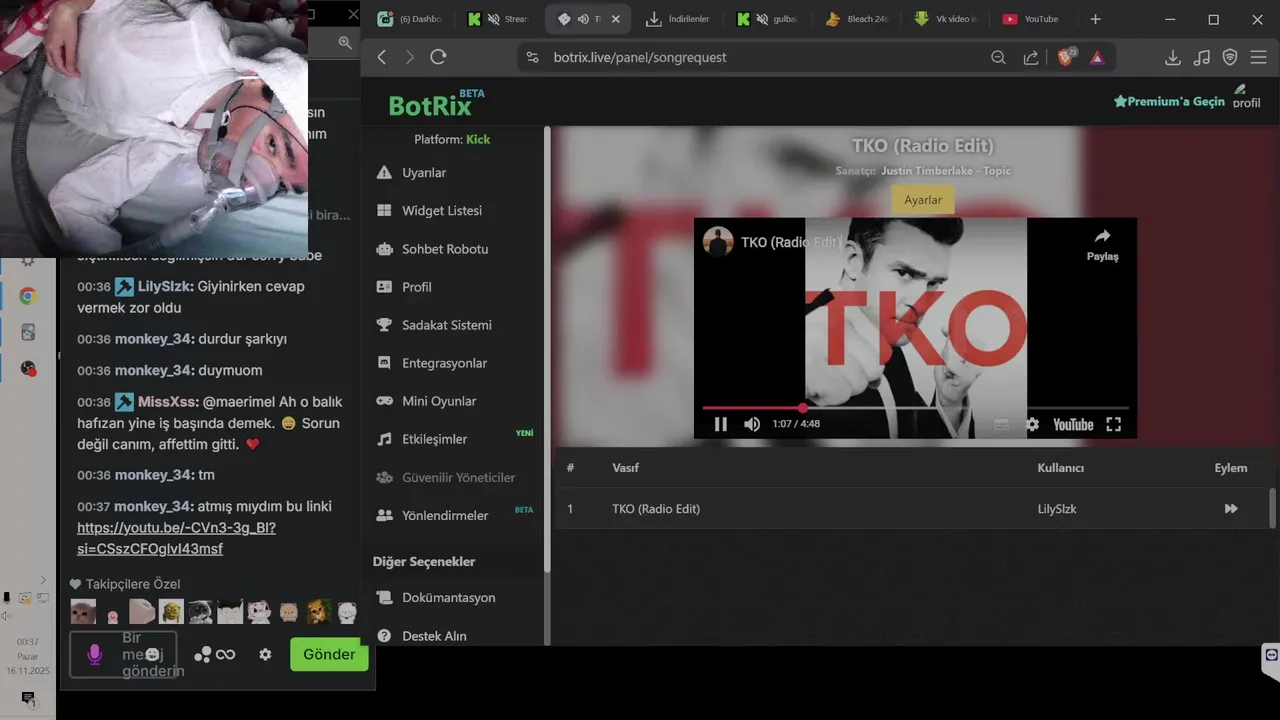Open browser downloads icon
The image size is (1280, 720).
(x=1173, y=57)
